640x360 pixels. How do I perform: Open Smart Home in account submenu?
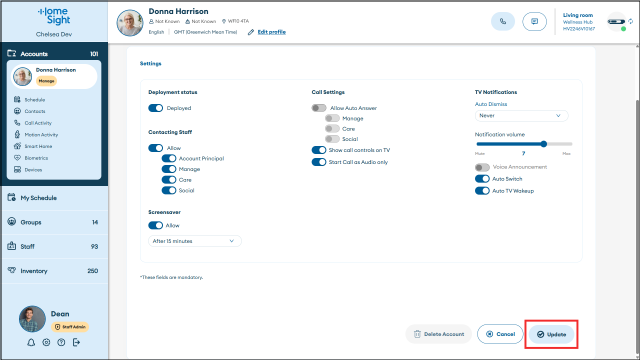click(38, 146)
